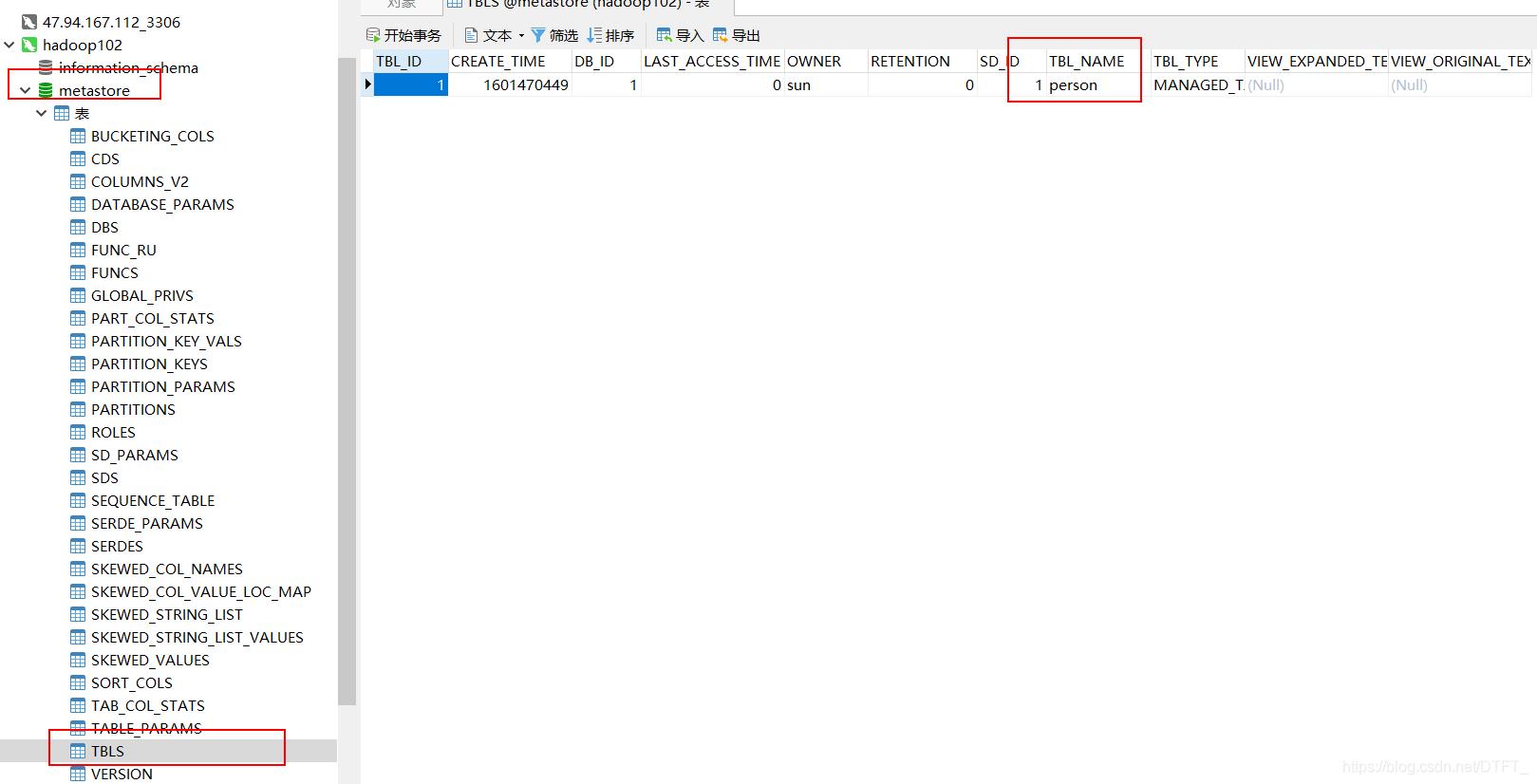
Task: Click the Sort (排序) icon
Action: coord(594,35)
